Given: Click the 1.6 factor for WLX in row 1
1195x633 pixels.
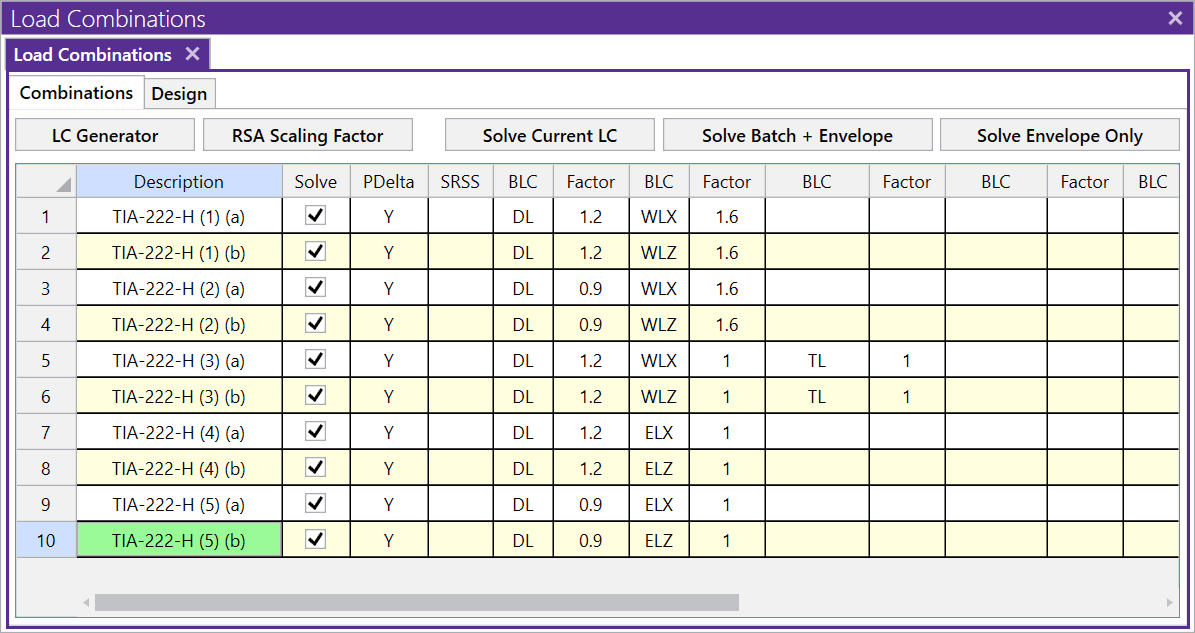Looking at the screenshot, I should [x=726, y=216].
